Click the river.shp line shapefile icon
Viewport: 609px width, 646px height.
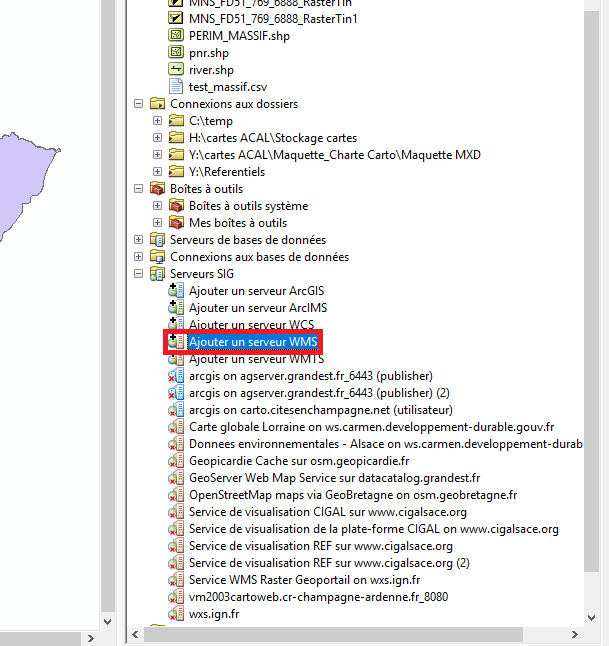(x=176, y=69)
